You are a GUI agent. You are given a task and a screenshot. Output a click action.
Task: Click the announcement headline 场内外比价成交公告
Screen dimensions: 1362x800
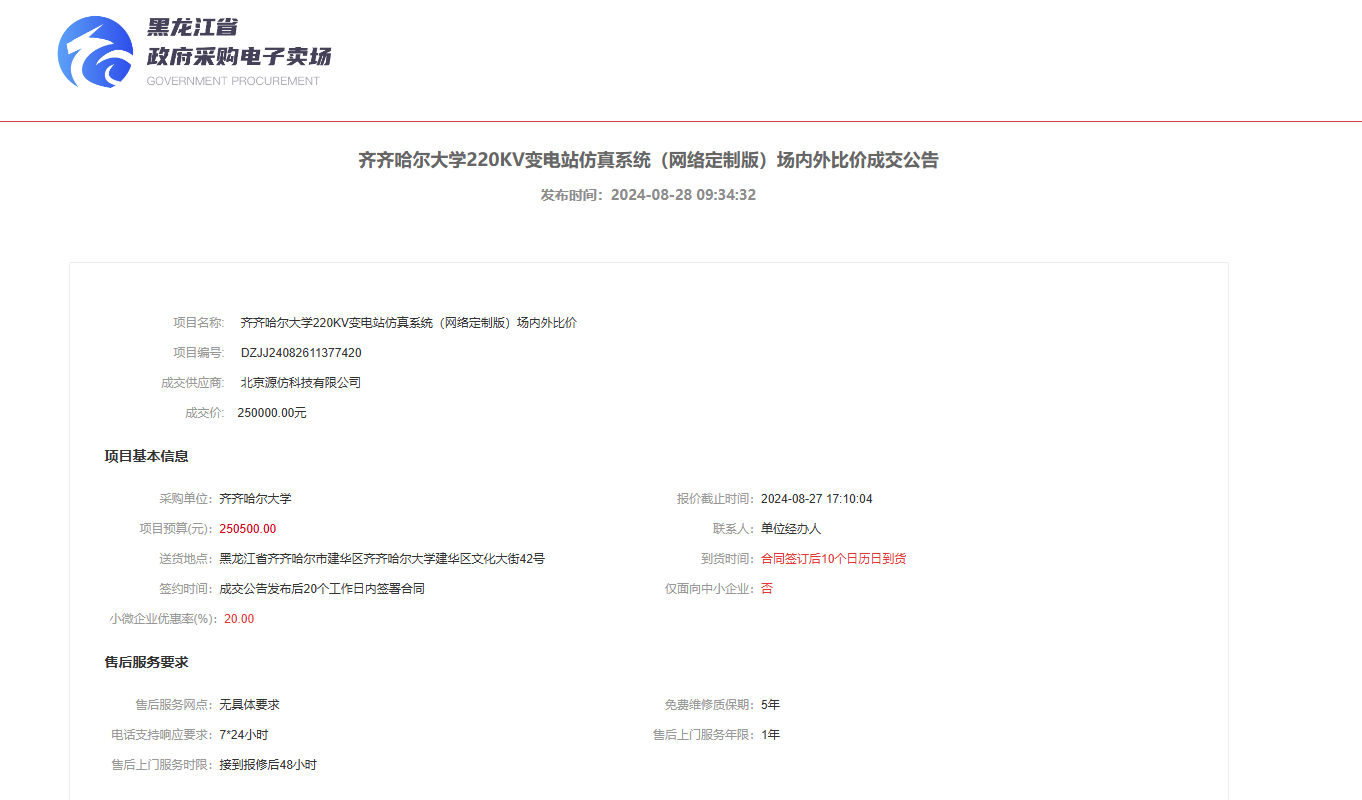point(648,160)
